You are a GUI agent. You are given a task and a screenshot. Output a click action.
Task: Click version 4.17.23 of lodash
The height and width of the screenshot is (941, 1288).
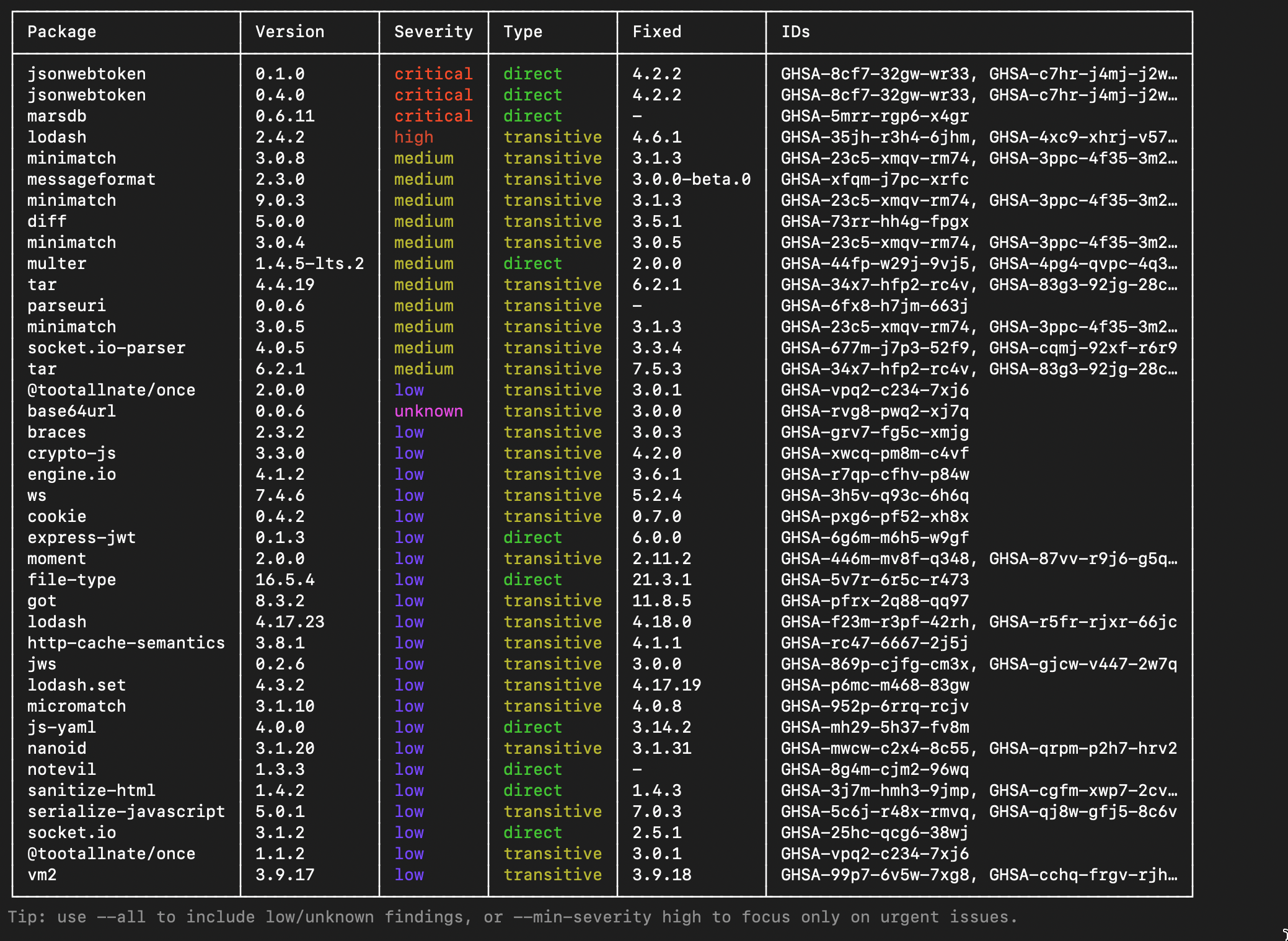[x=290, y=622]
